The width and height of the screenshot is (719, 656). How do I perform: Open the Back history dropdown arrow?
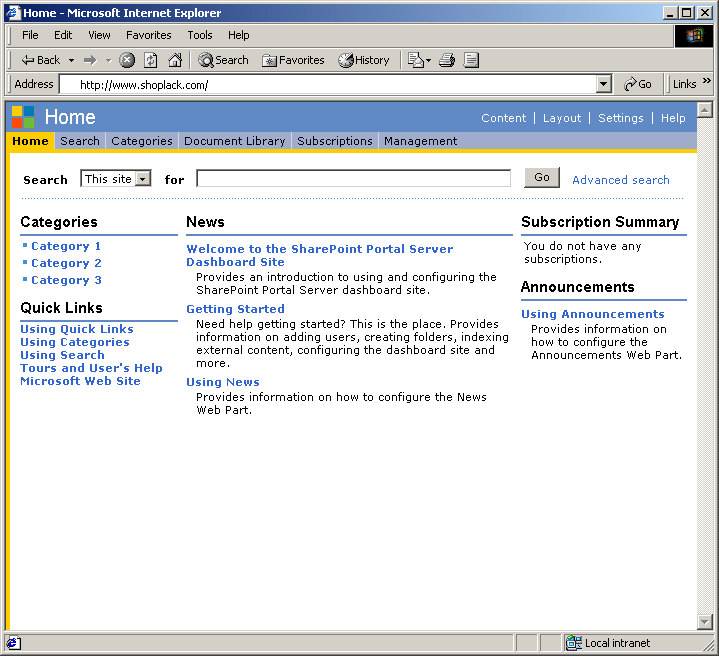point(72,60)
